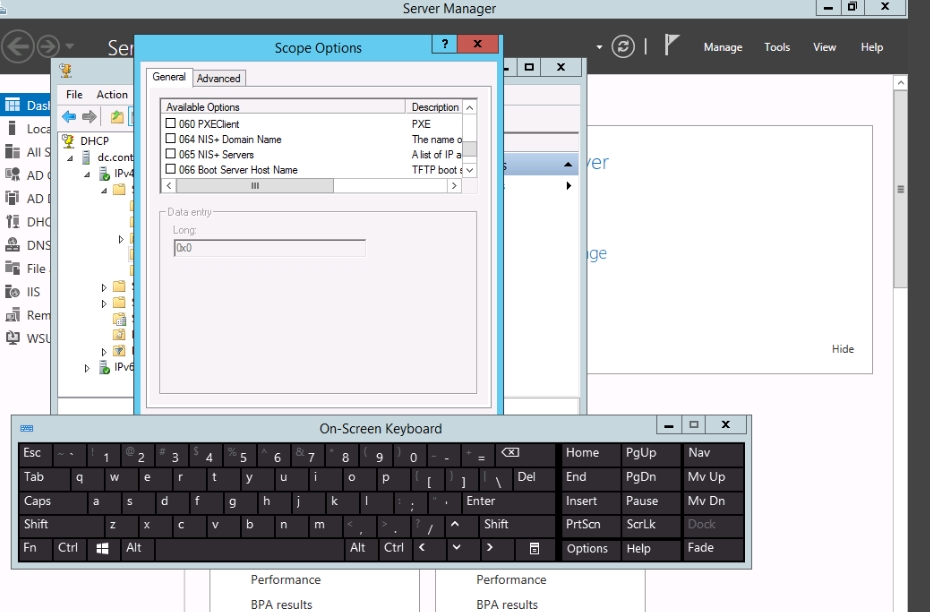The height and width of the screenshot is (612, 930).
Task: Open the Manage menu
Action: 722,47
